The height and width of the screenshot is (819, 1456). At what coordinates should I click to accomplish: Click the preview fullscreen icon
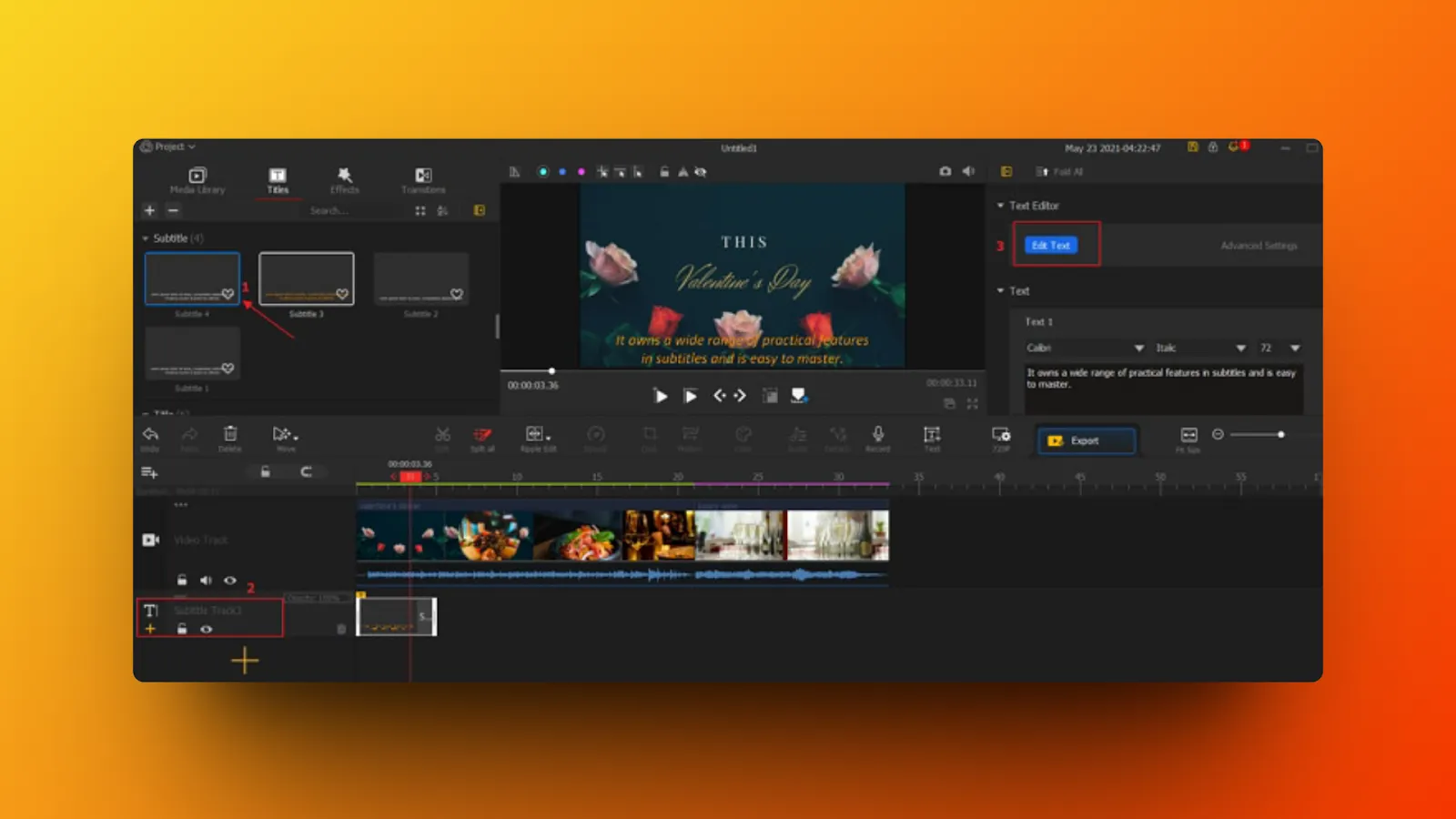pos(972,403)
